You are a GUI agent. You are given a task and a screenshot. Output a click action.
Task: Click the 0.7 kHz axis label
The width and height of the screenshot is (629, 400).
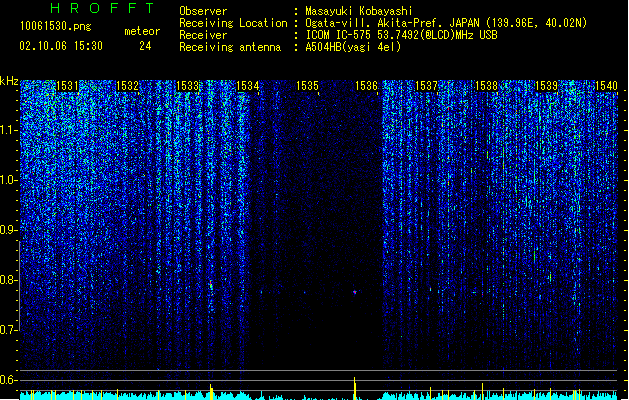tap(8, 330)
